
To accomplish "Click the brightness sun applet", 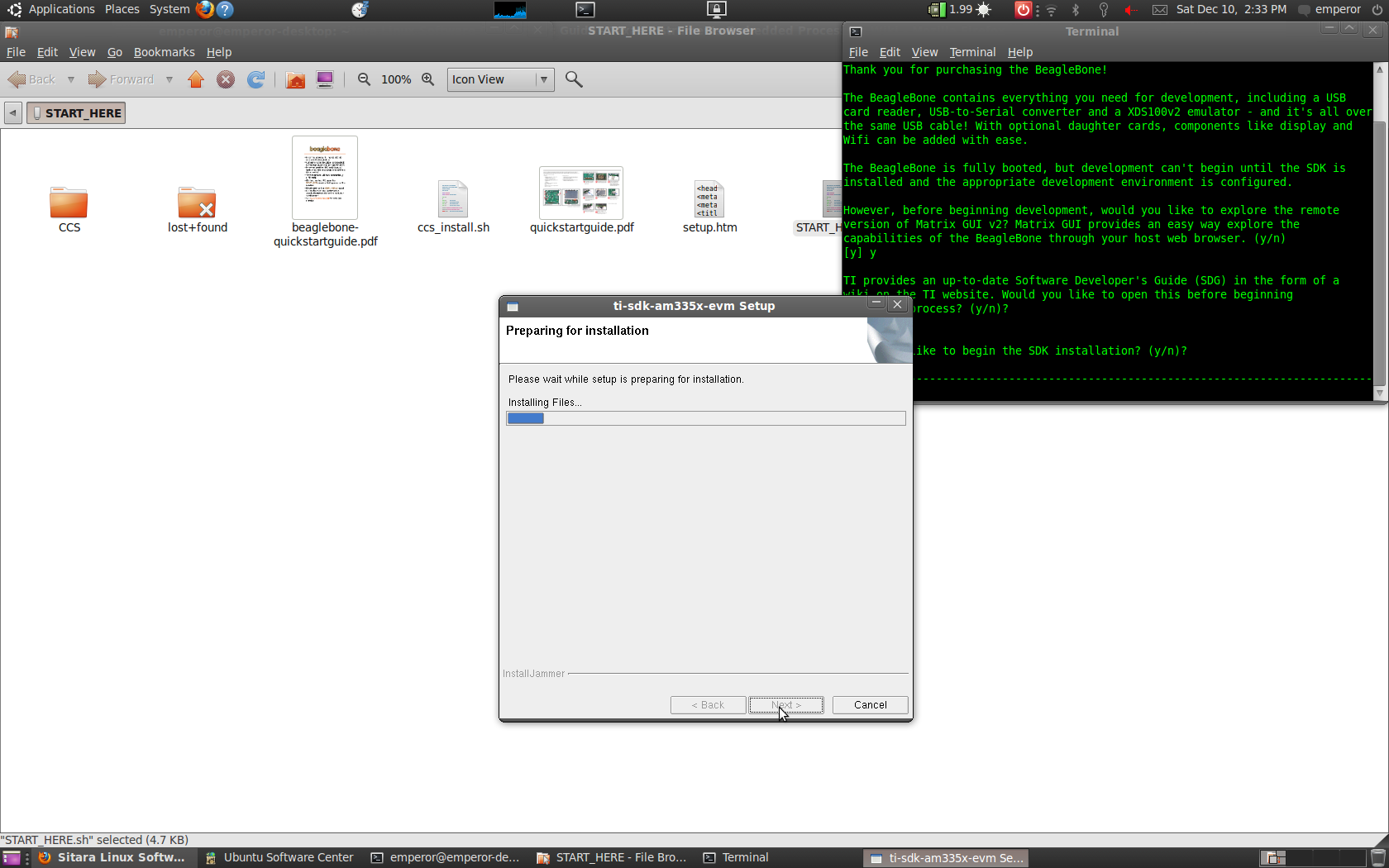I will [x=984, y=10].
